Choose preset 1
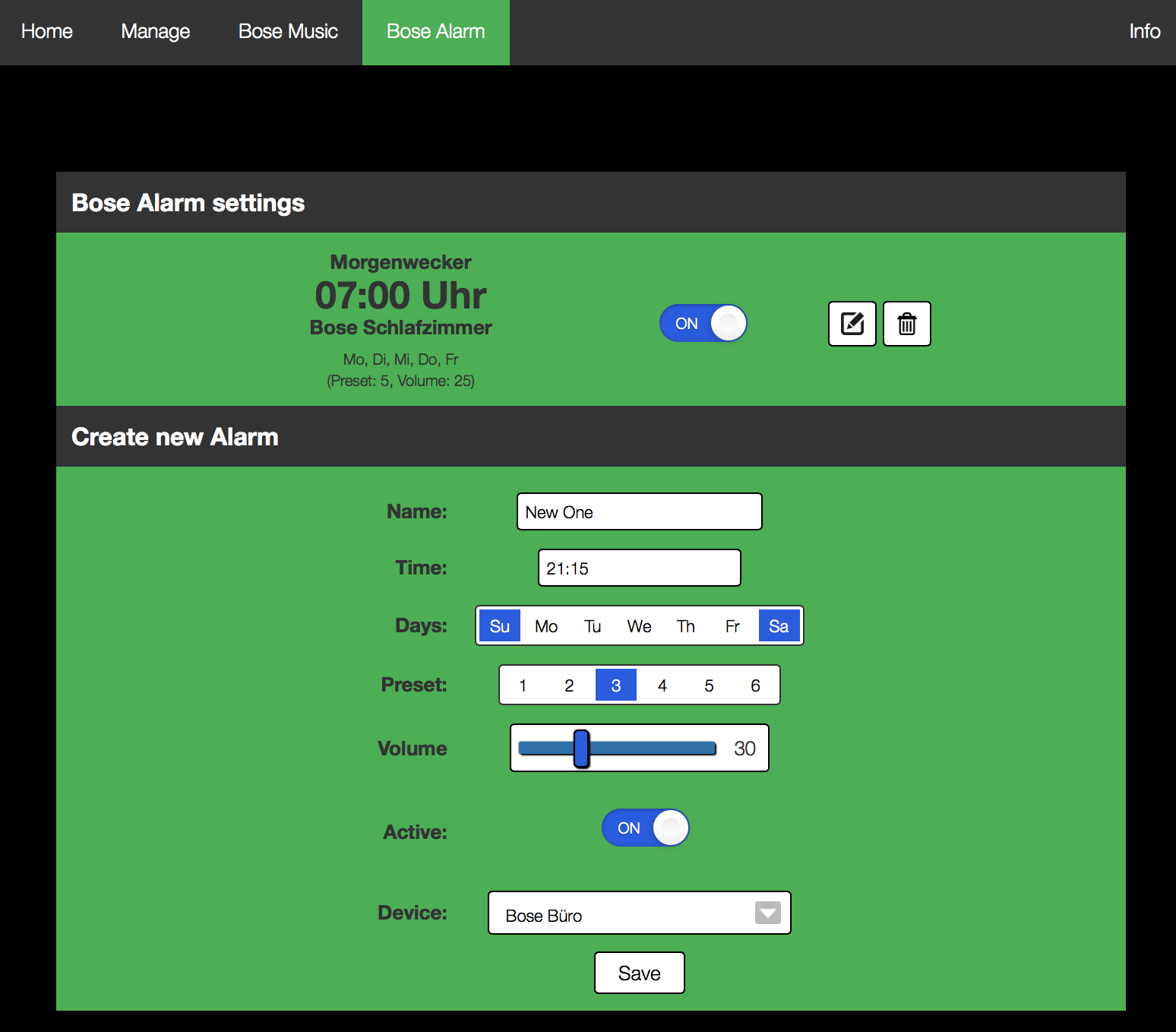The image size is (1176, 1032). pyautogui.click(x=523, y=685)
